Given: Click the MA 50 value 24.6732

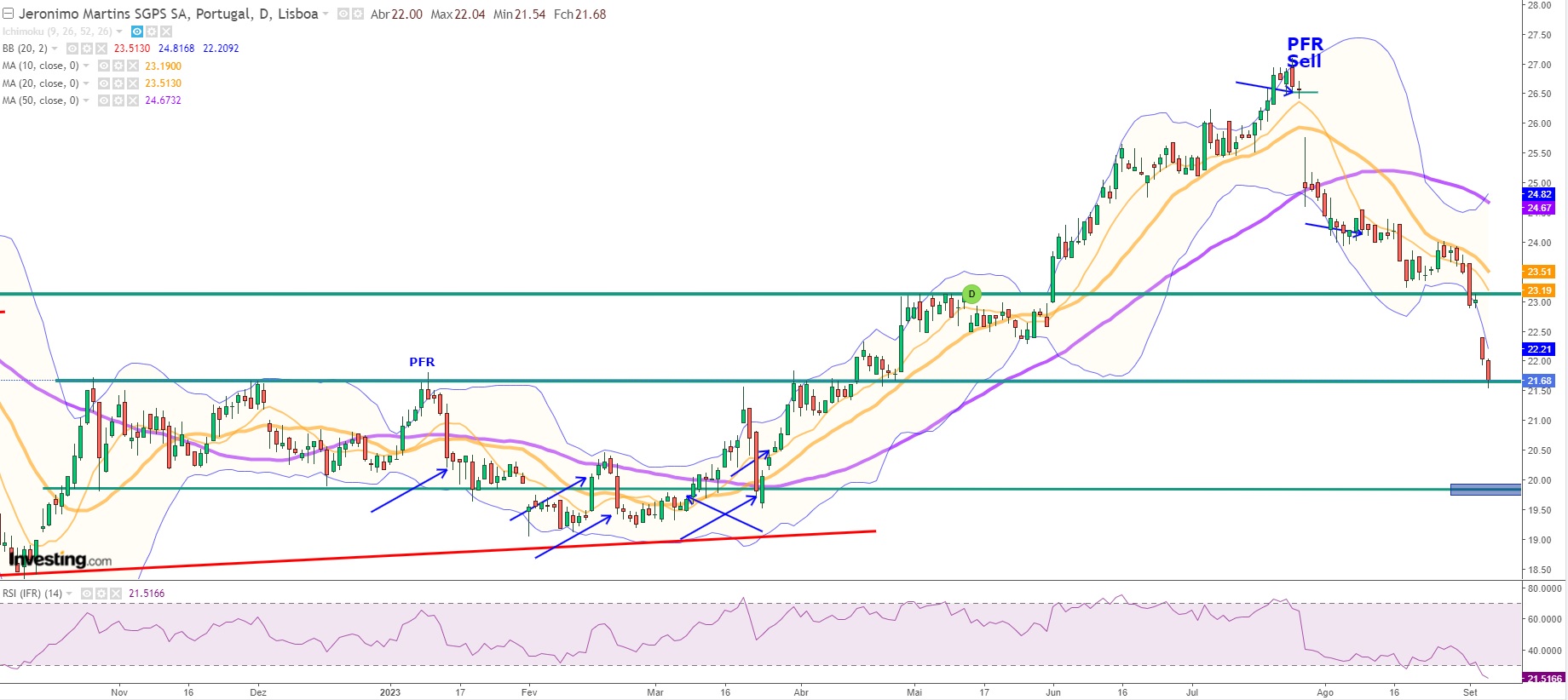Looking at the screenshot, I should pos(163,100).
